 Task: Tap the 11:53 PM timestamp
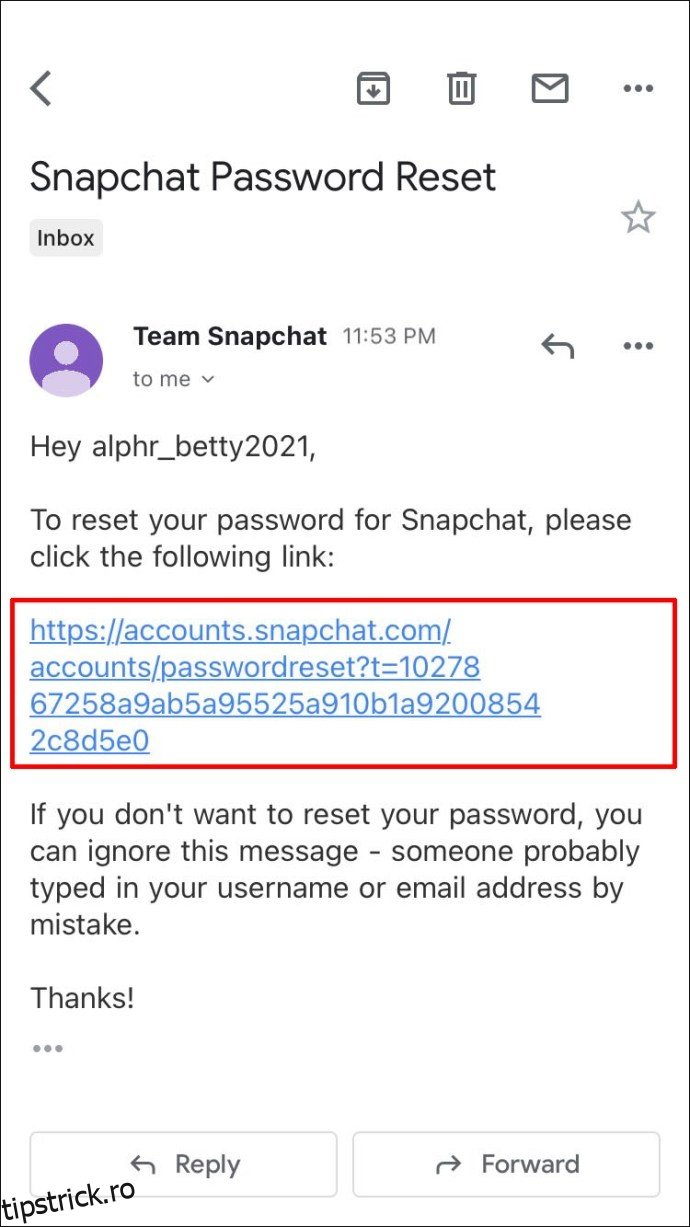pyautogui.click(x=389, y=337)
